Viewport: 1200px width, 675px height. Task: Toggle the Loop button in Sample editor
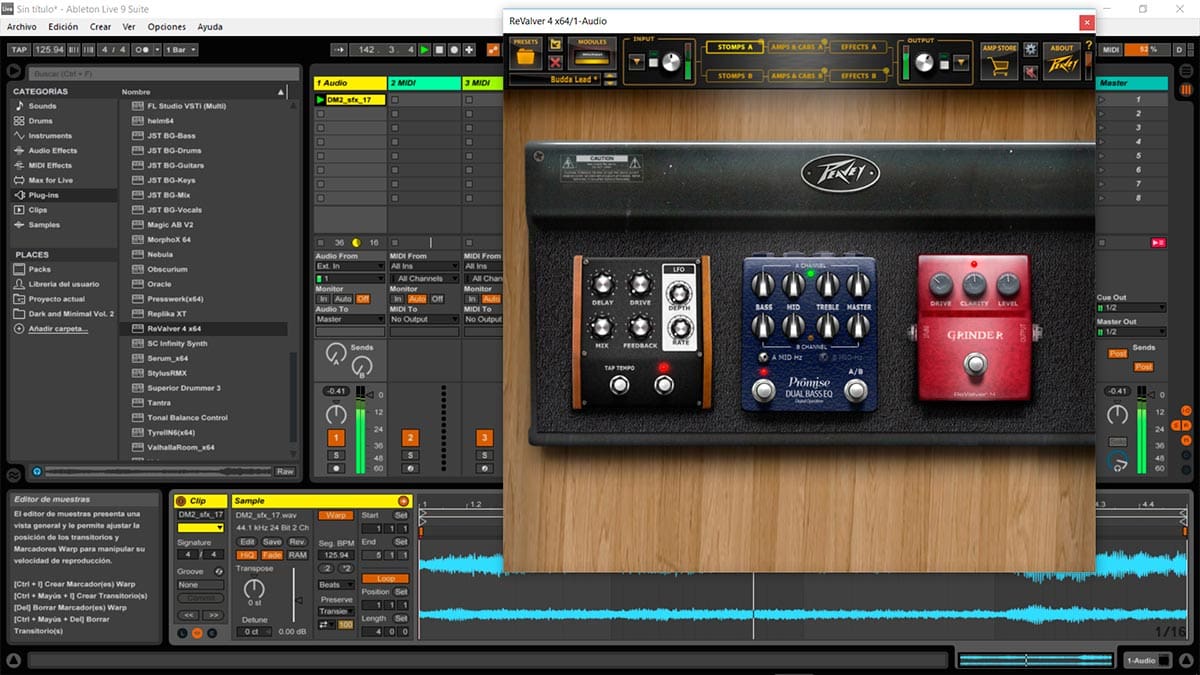point(385,578)
